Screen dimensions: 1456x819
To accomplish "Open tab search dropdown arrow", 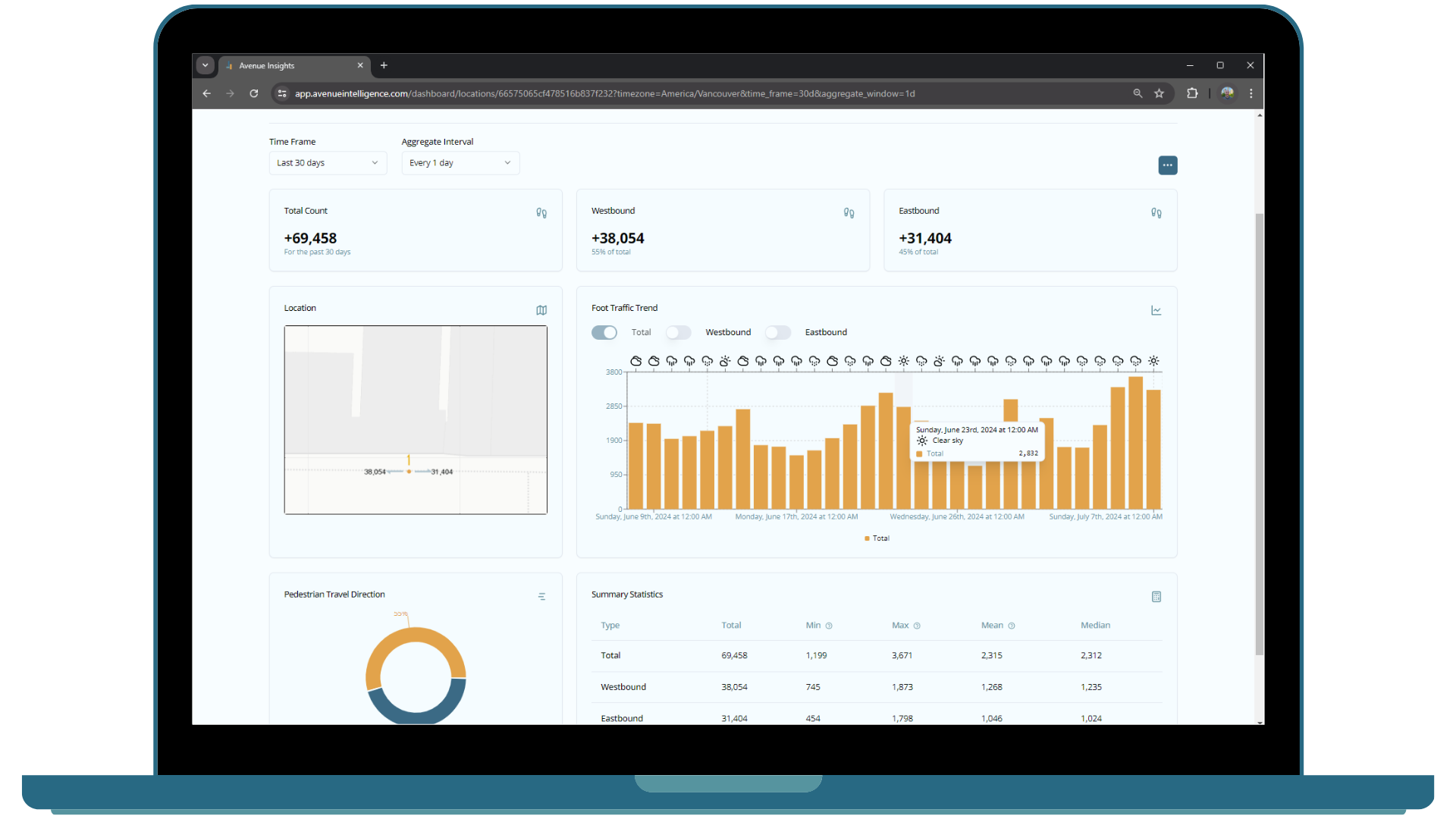I will tap(205, 65).
